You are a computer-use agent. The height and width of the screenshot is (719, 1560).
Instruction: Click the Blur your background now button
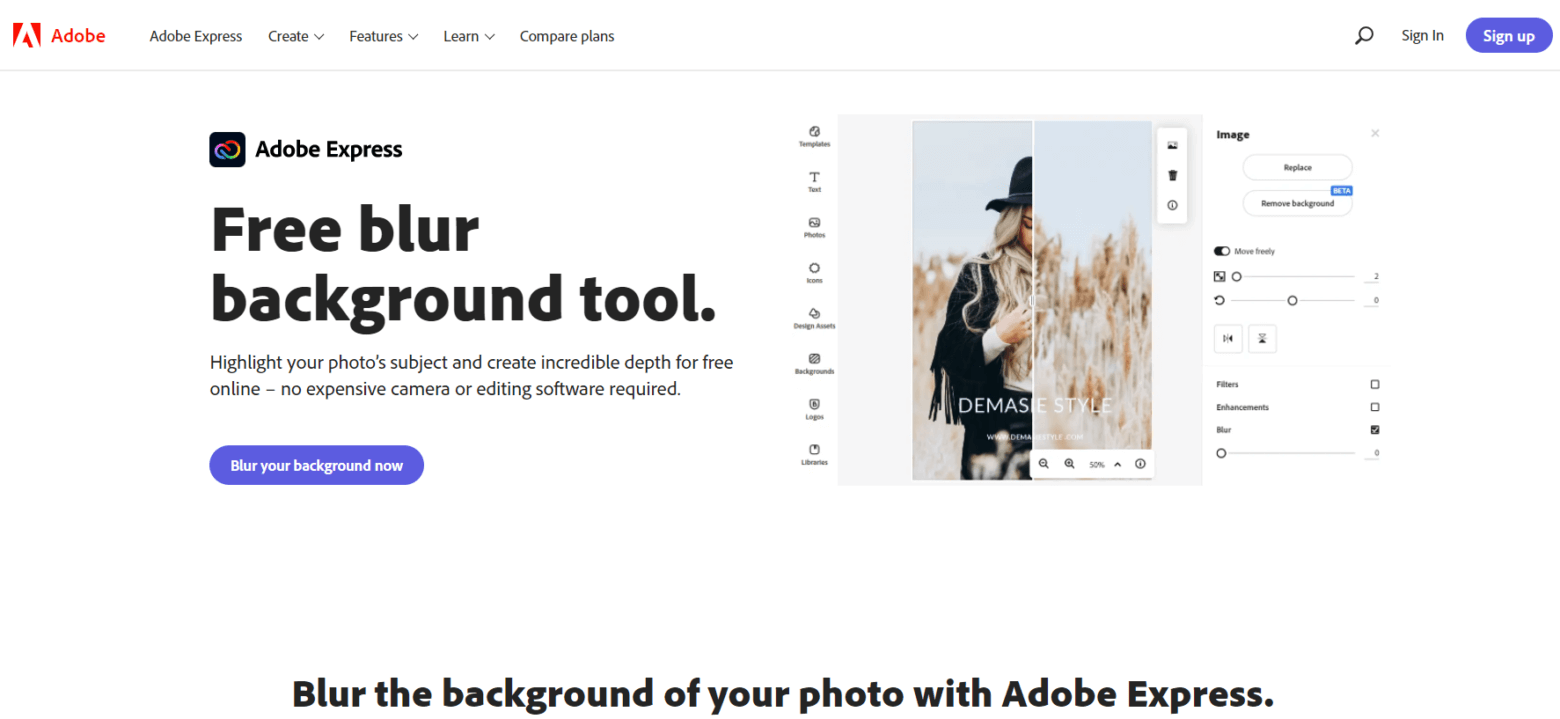coord(316,465)
